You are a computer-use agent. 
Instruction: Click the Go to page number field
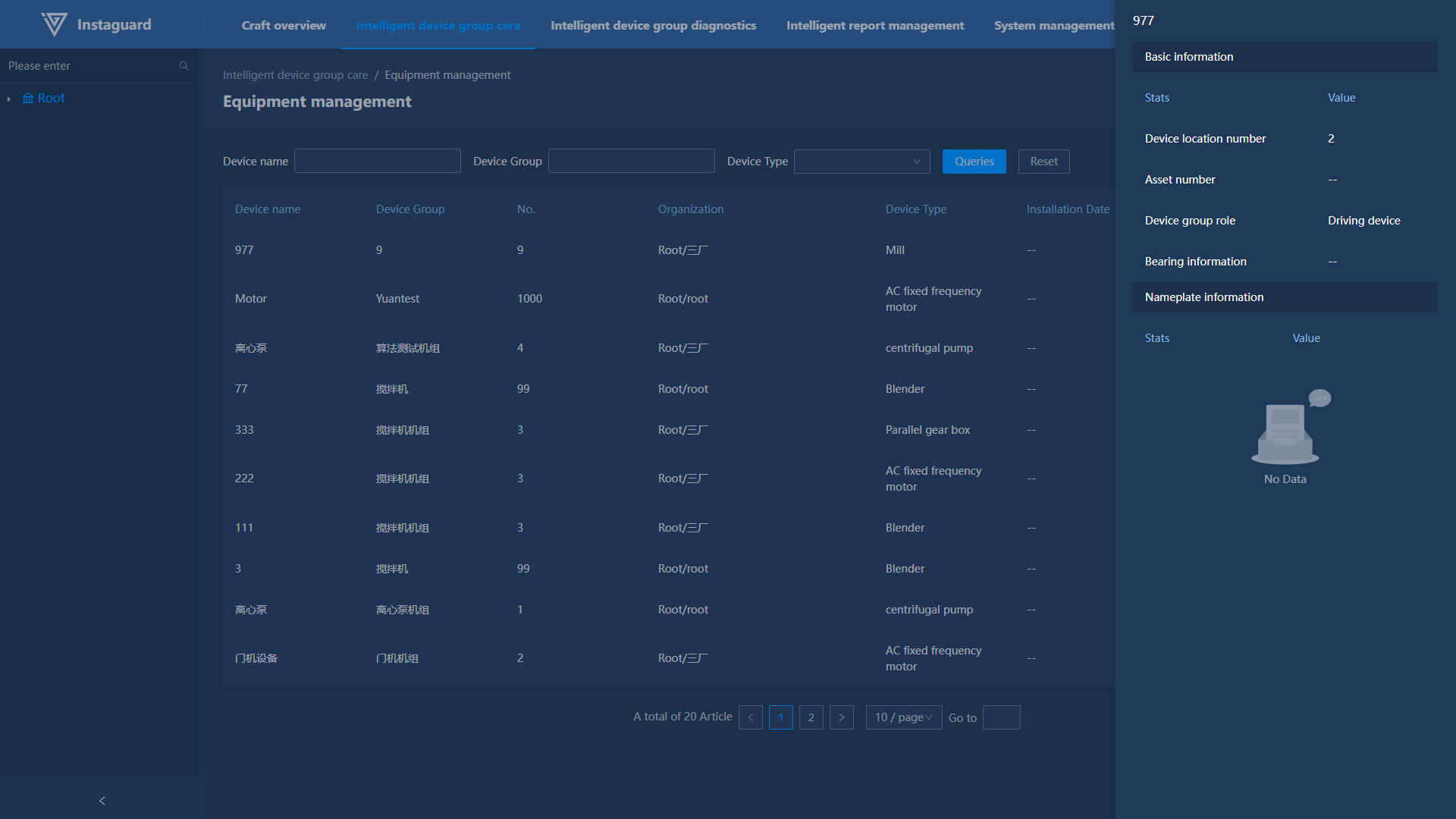(x=1001, y=717)
